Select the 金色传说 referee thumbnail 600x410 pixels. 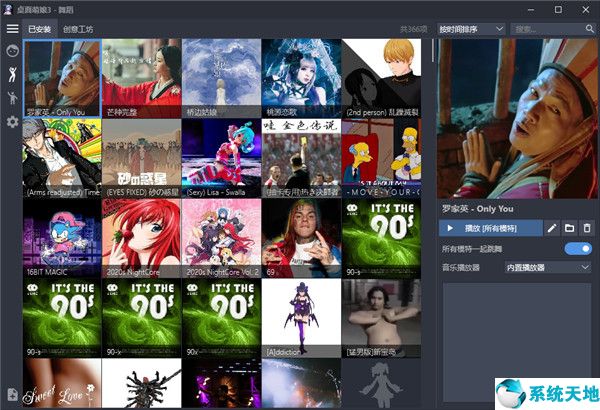click(301, 158)
